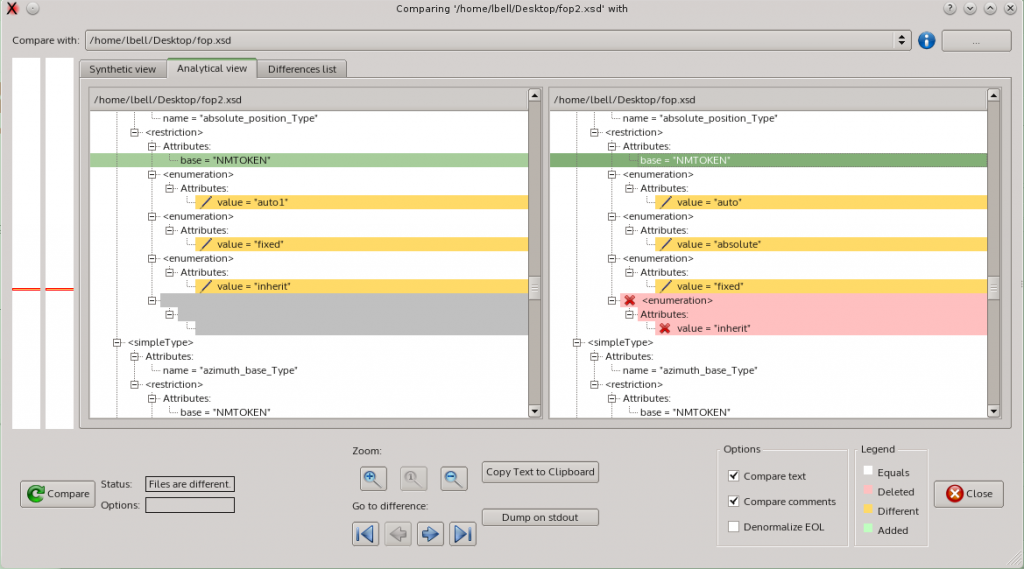
Task: Collapse deleted enumeration node in right pane
Action: point(612,300)
